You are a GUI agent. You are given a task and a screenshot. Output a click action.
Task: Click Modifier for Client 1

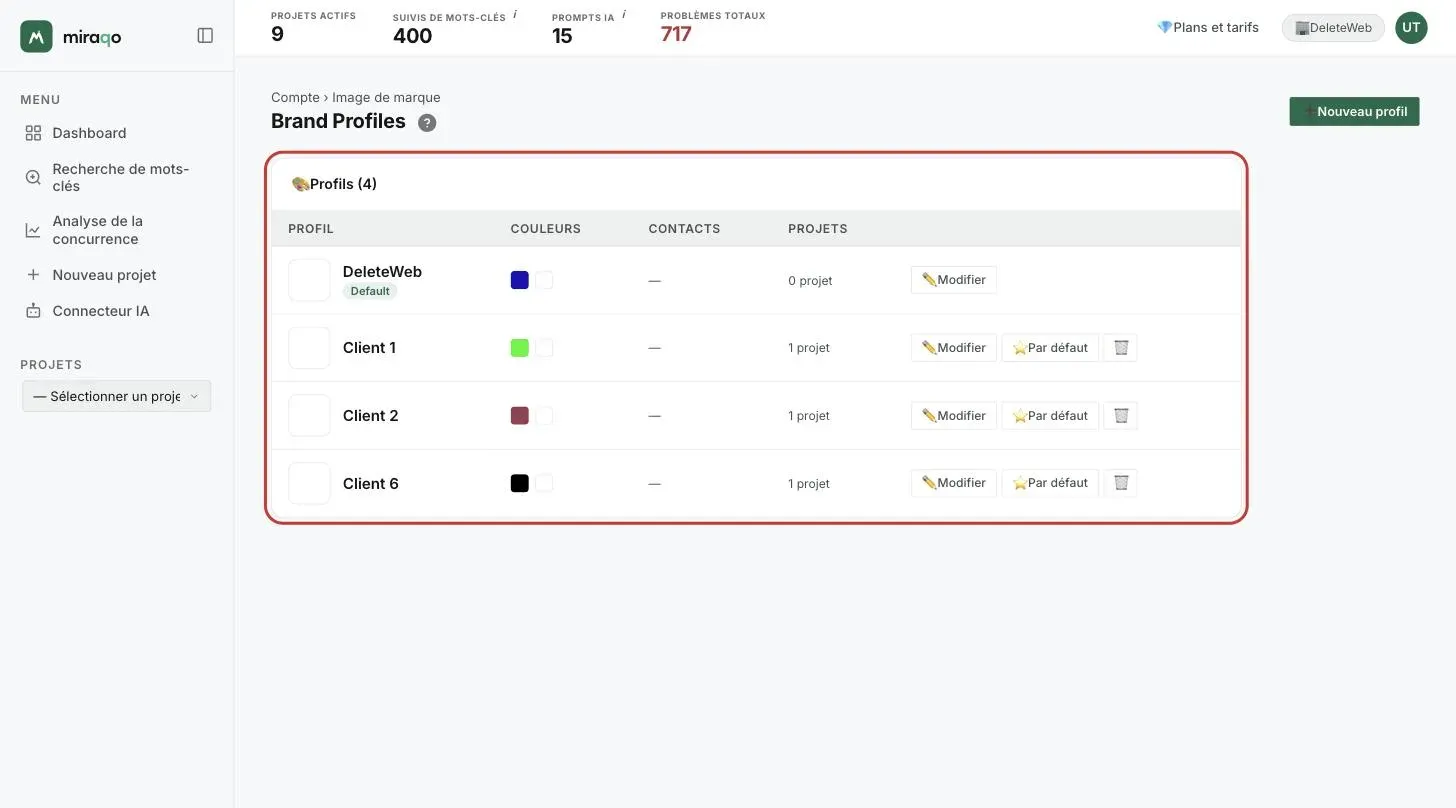953,348
